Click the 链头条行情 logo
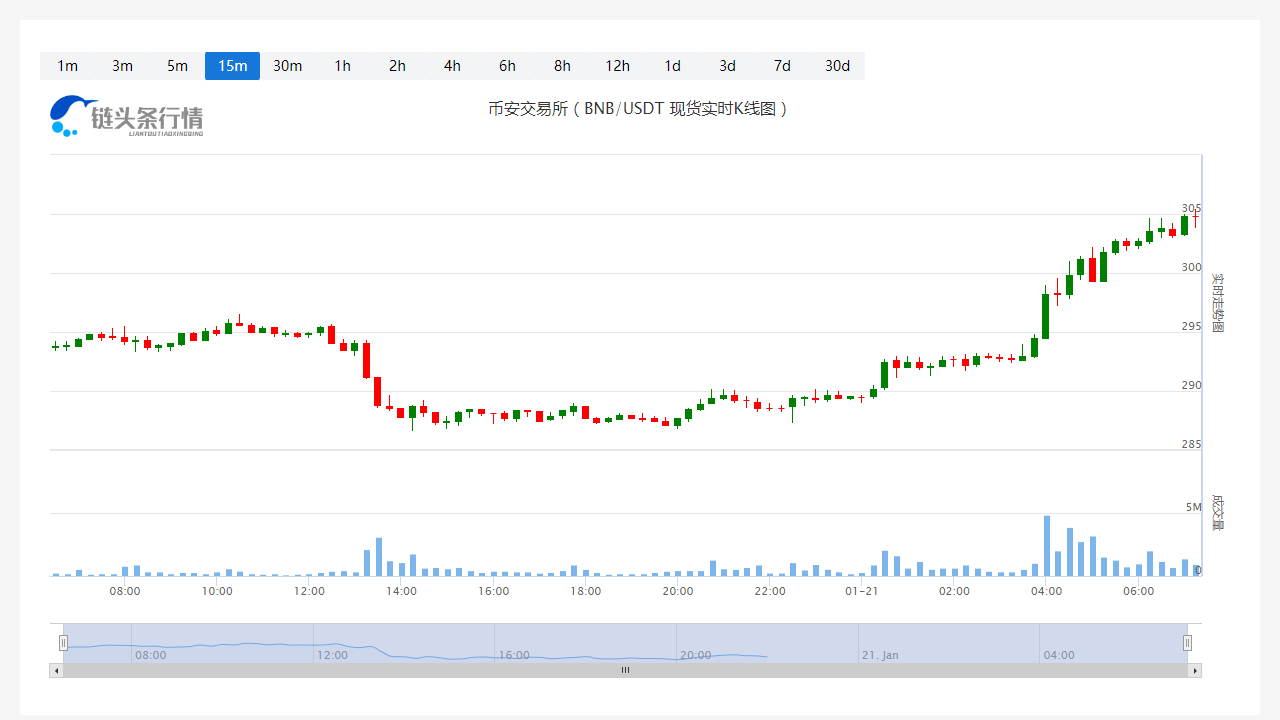 (127, 116)
